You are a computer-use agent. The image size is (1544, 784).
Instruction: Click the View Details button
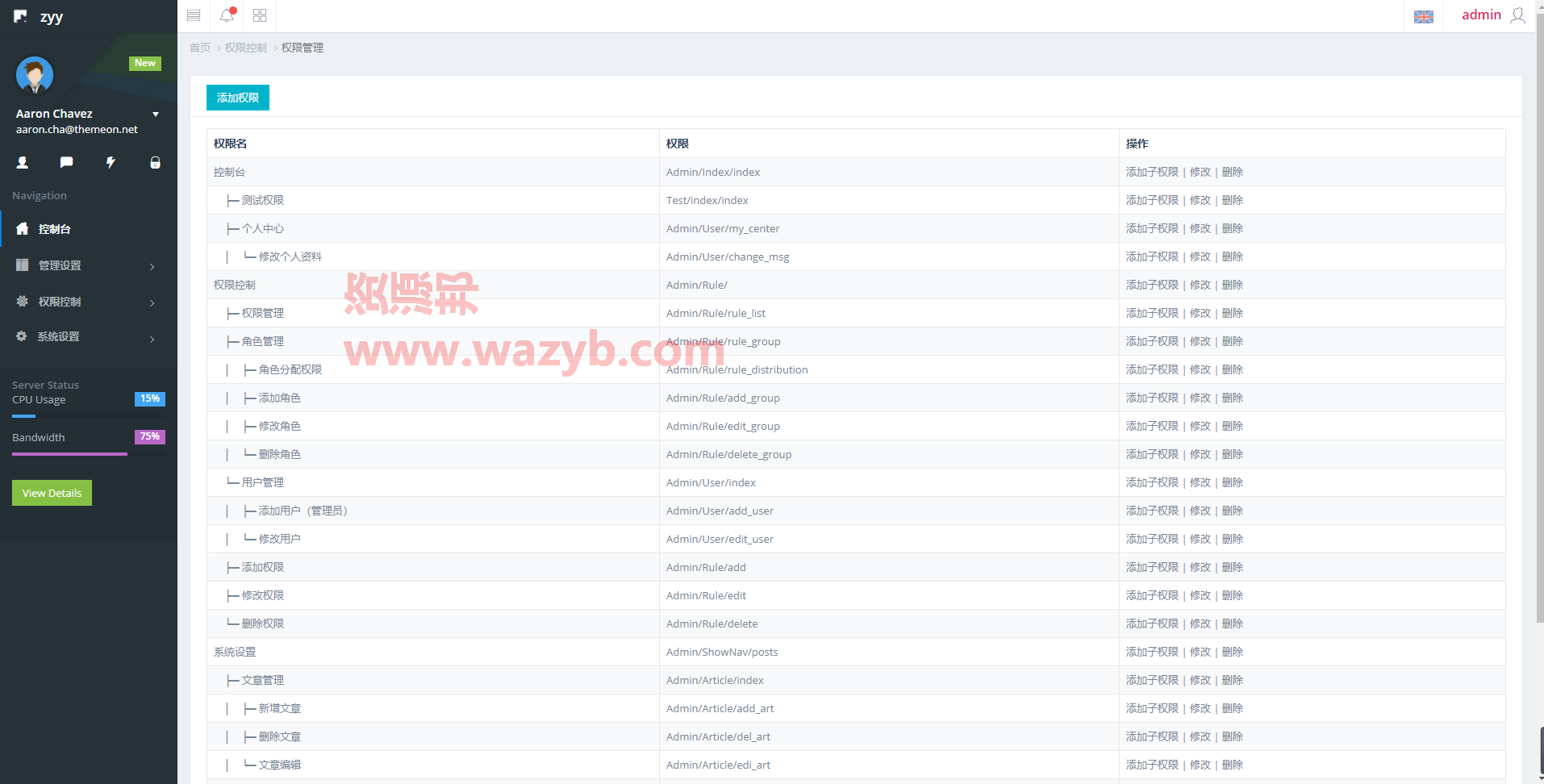coord(52,493)
